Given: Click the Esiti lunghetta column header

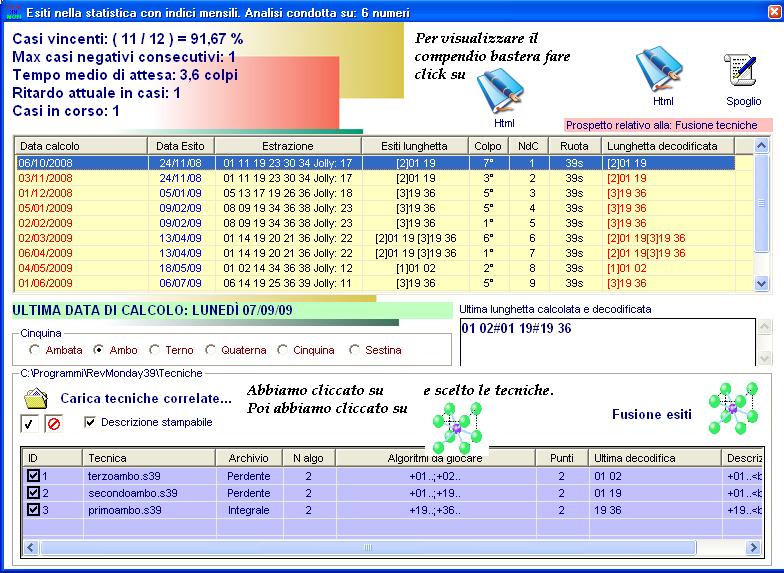Looking at the screenshot, I should pyautogui.click(x=415, y=146).
